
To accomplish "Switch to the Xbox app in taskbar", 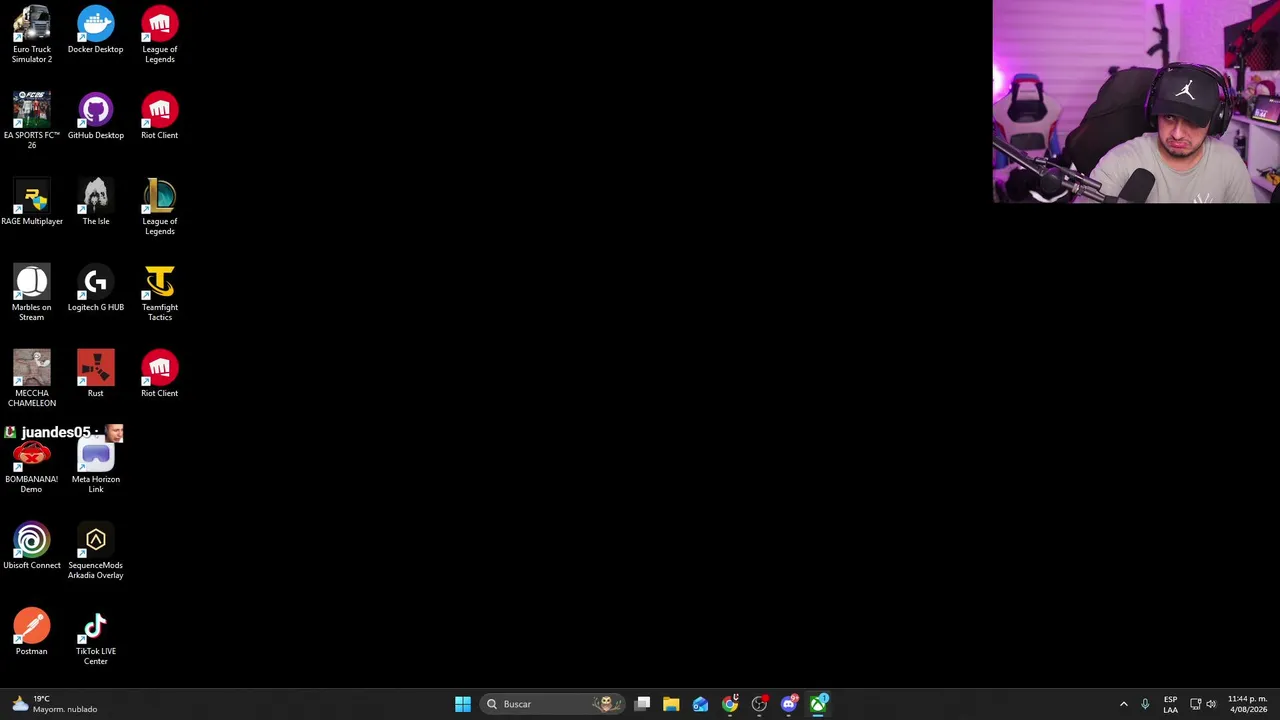I will (818, 704).
